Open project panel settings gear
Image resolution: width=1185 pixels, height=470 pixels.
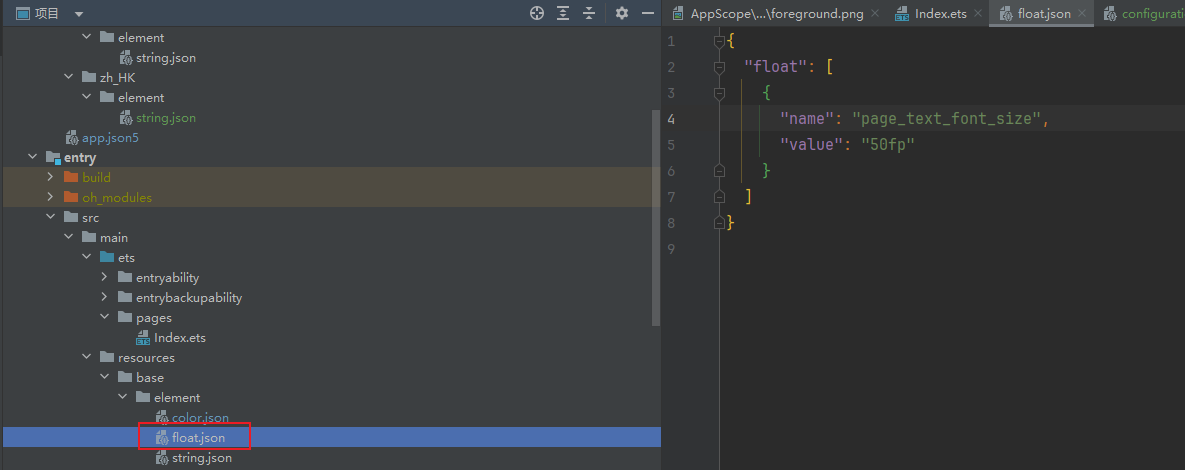622,14
